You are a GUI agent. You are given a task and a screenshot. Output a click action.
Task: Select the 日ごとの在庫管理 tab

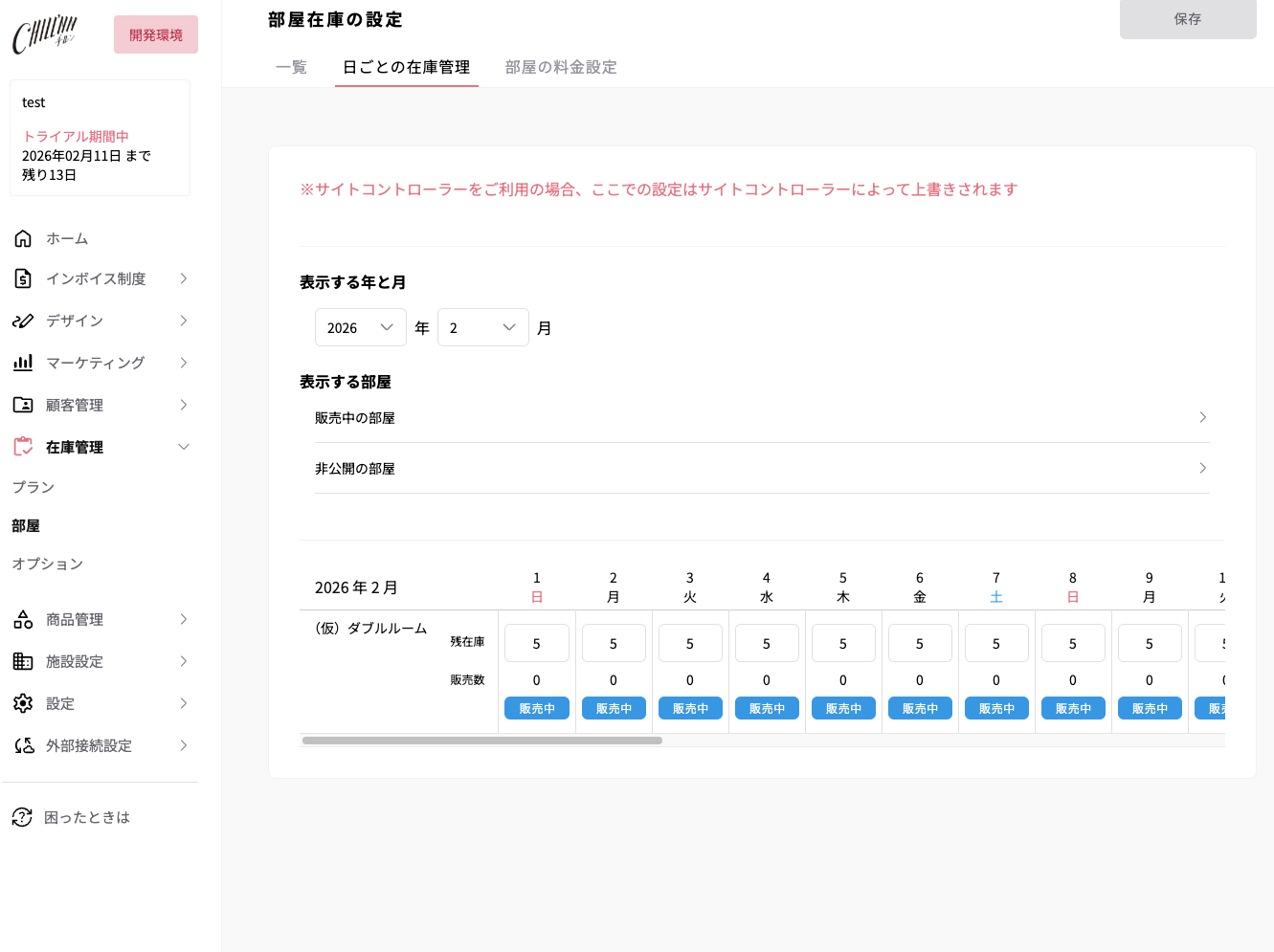coord(407,67)
